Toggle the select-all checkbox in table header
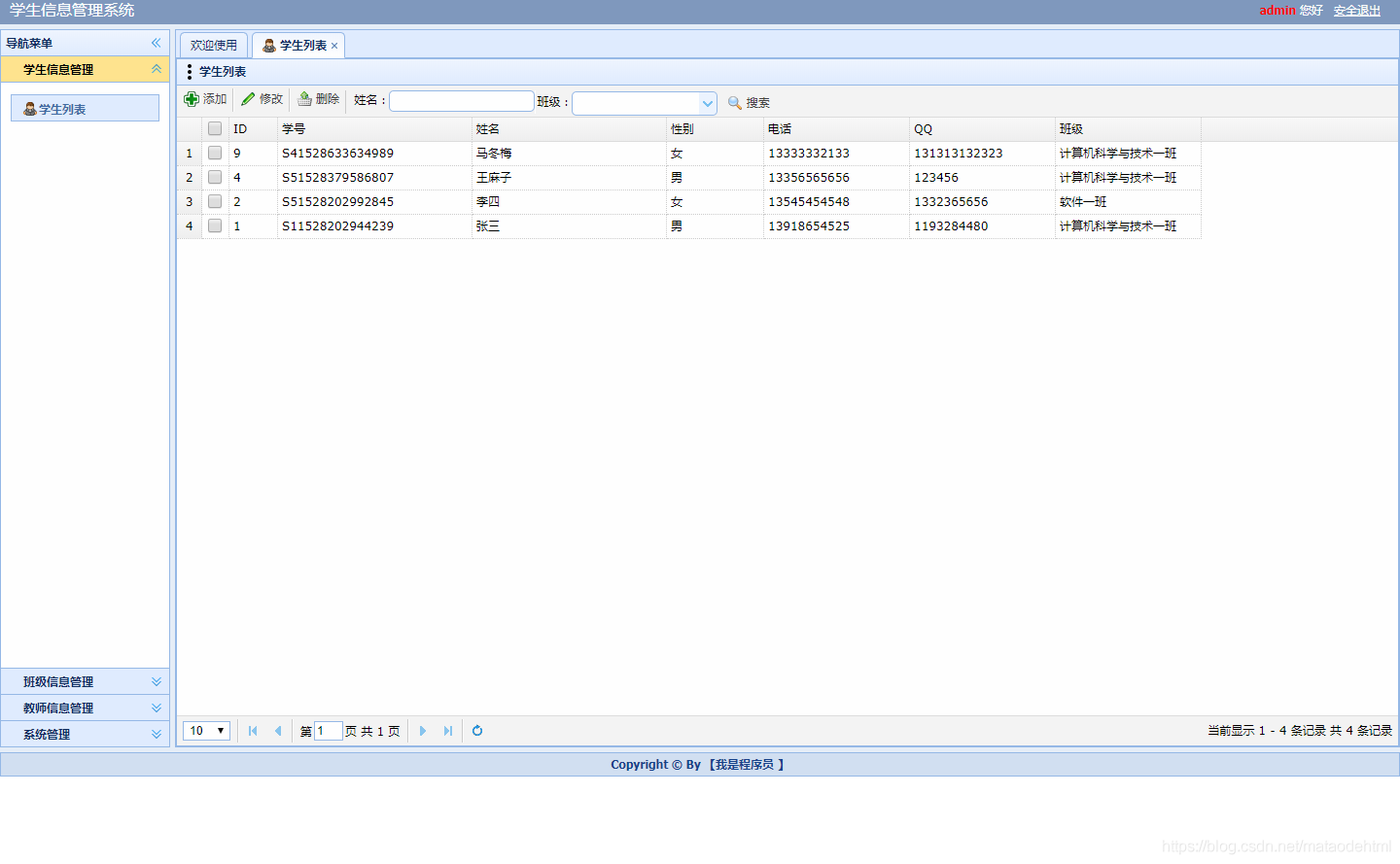The height and width of the screenshot is (864, 1400). [215, 128]
